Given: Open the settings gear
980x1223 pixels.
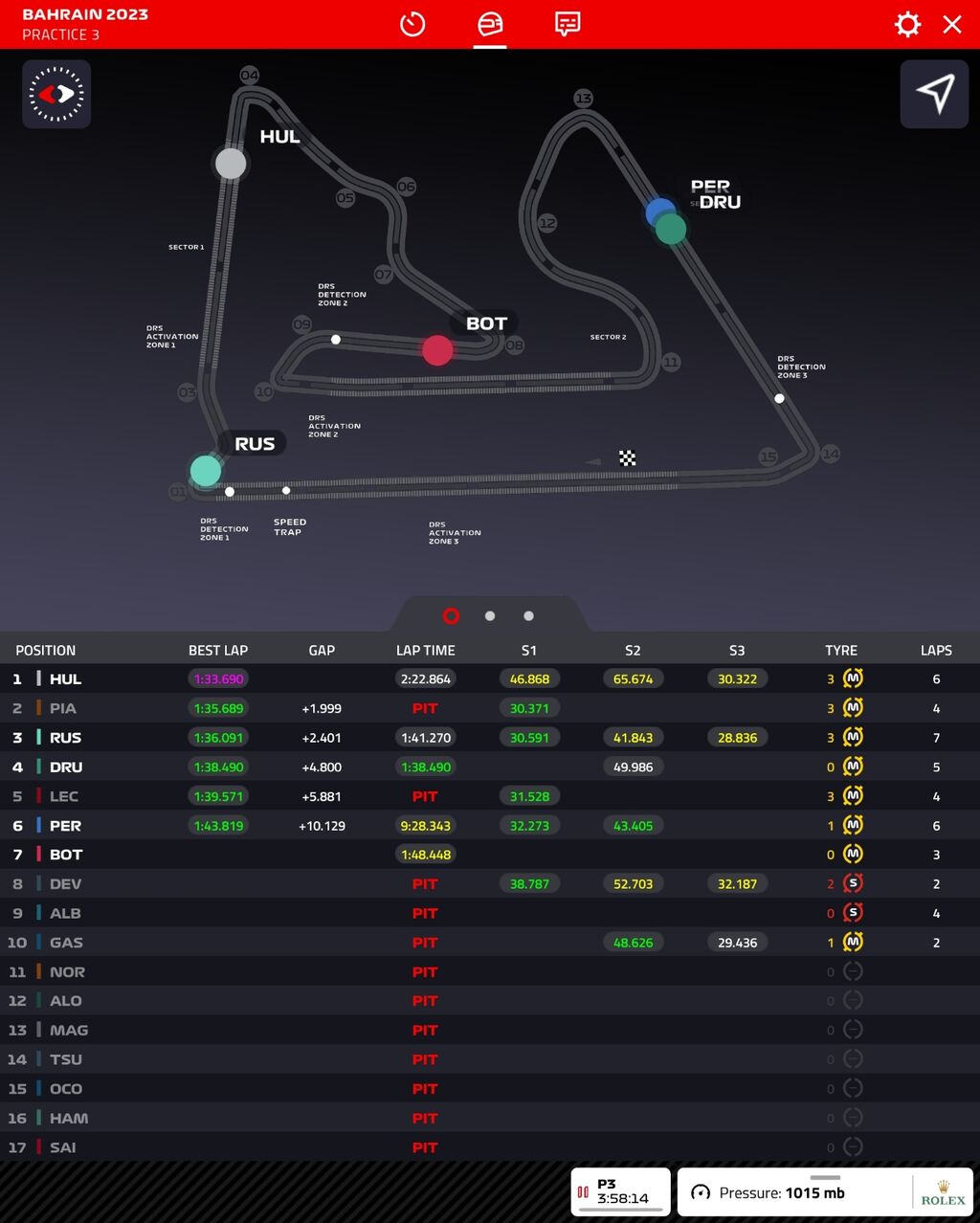Looking at the screenshot, I should pos(907,24).
